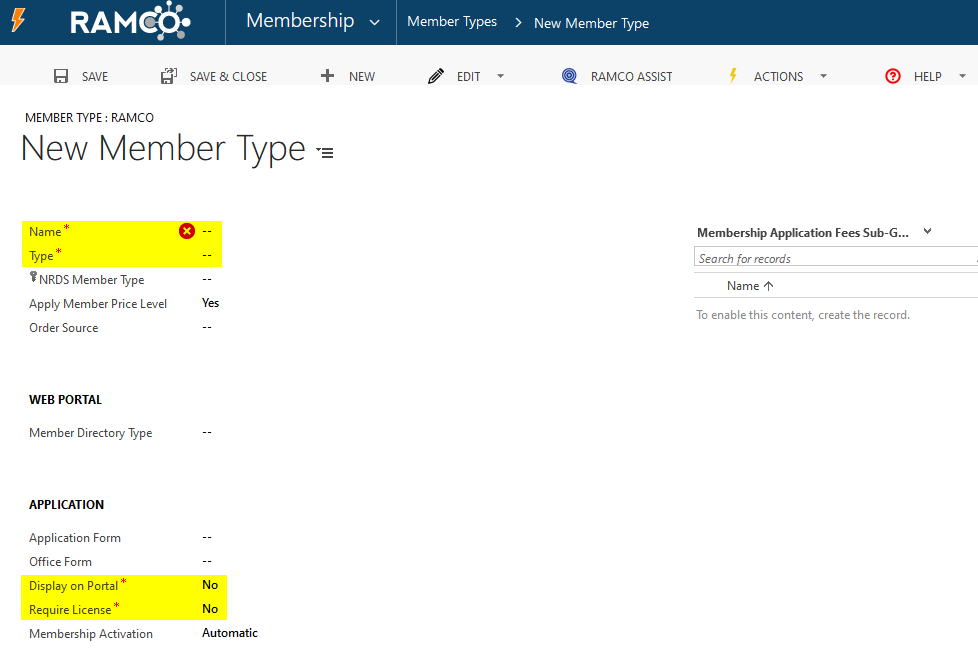Click the Edit pencil icon

(x=435, y=76)
